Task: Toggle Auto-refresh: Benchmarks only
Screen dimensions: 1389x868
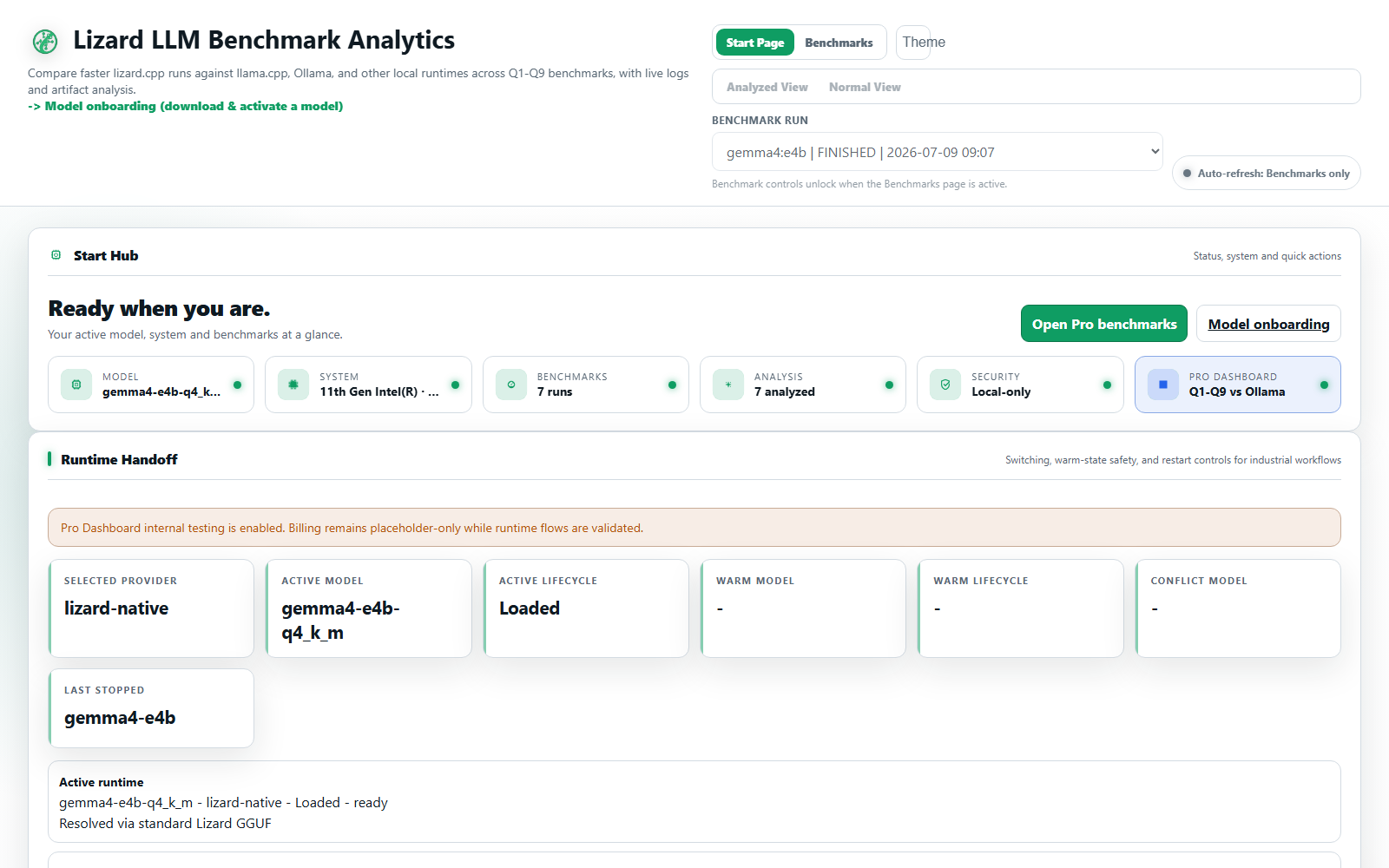Action: (x=1266, y=173)
